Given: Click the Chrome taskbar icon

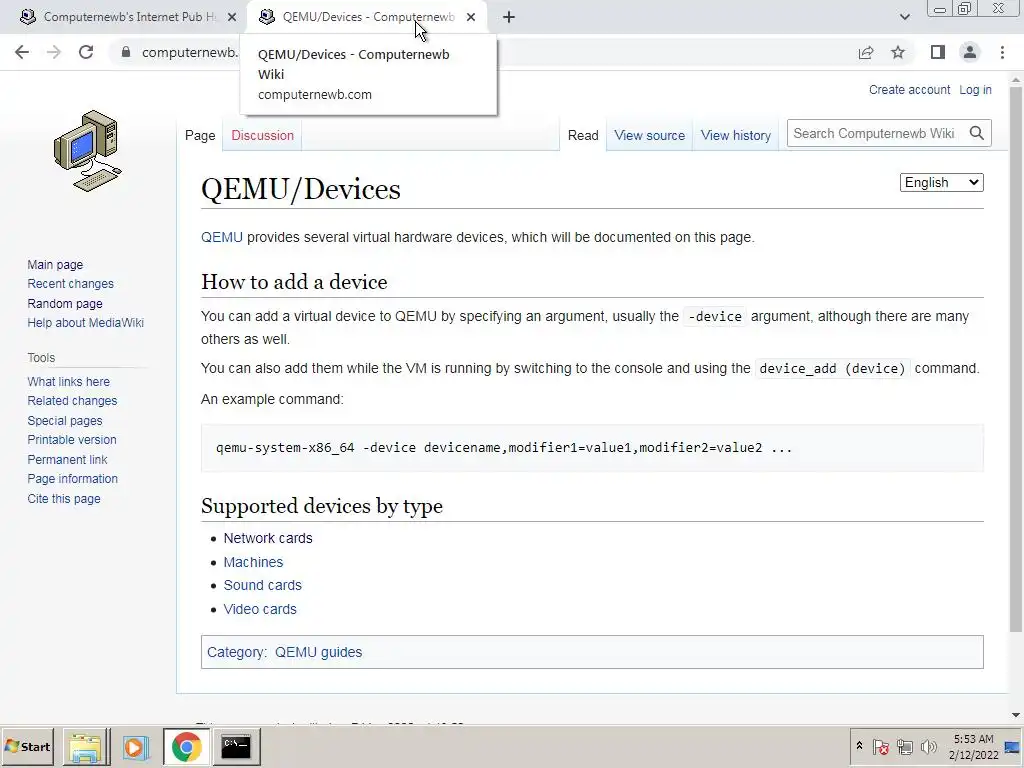Looking at the screenshot, I should tap(187, 746).
